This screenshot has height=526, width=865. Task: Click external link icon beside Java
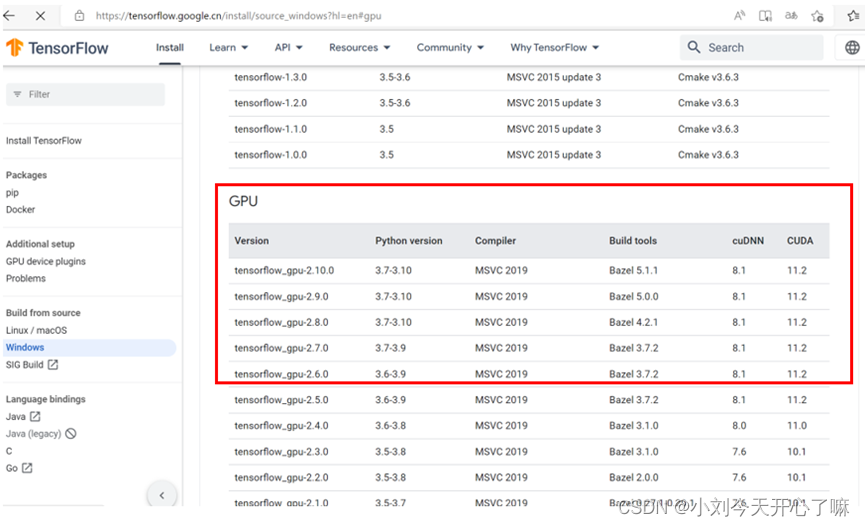[x=35, y=416]
